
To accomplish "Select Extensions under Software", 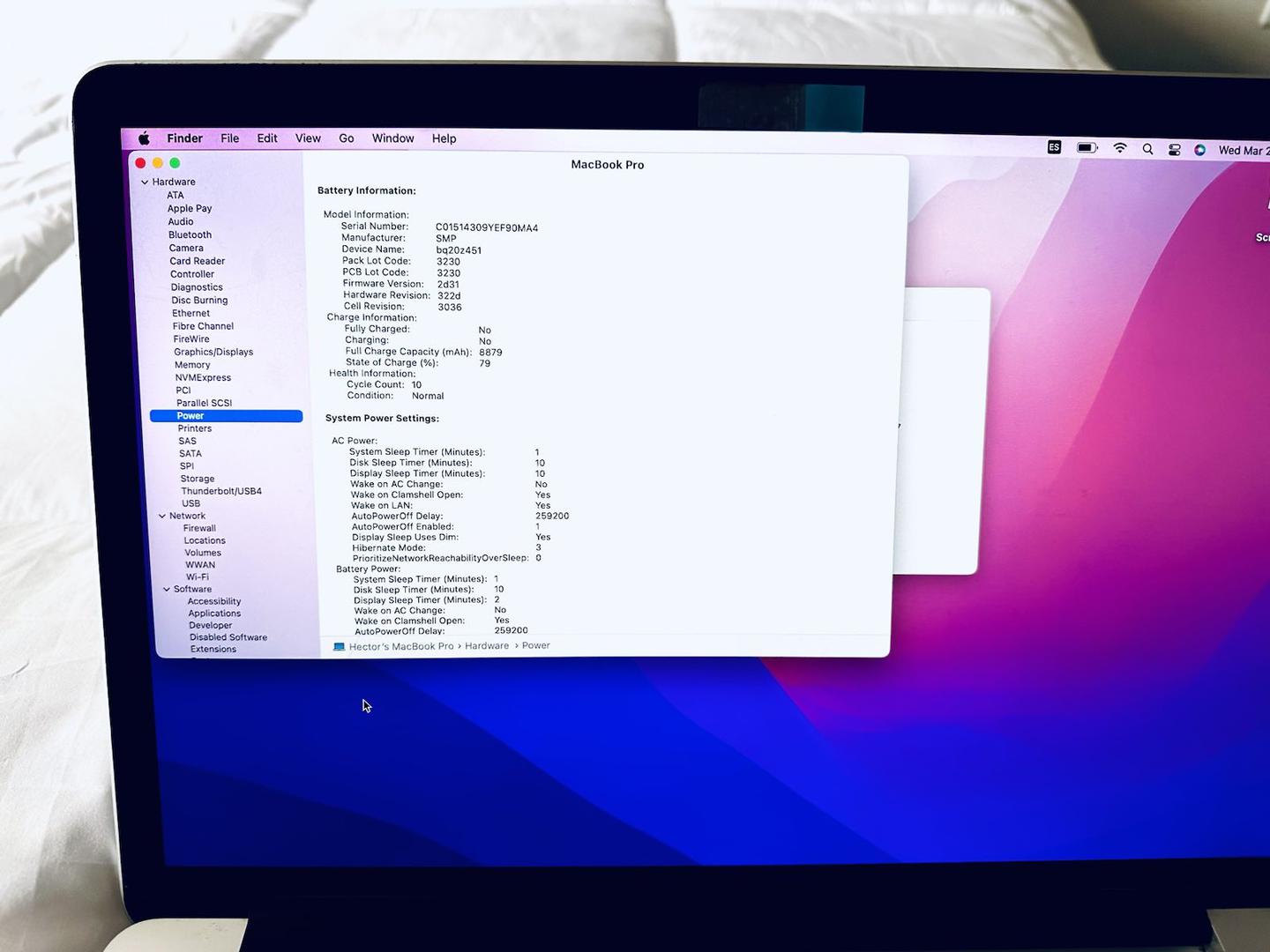I will pos(213,649).
